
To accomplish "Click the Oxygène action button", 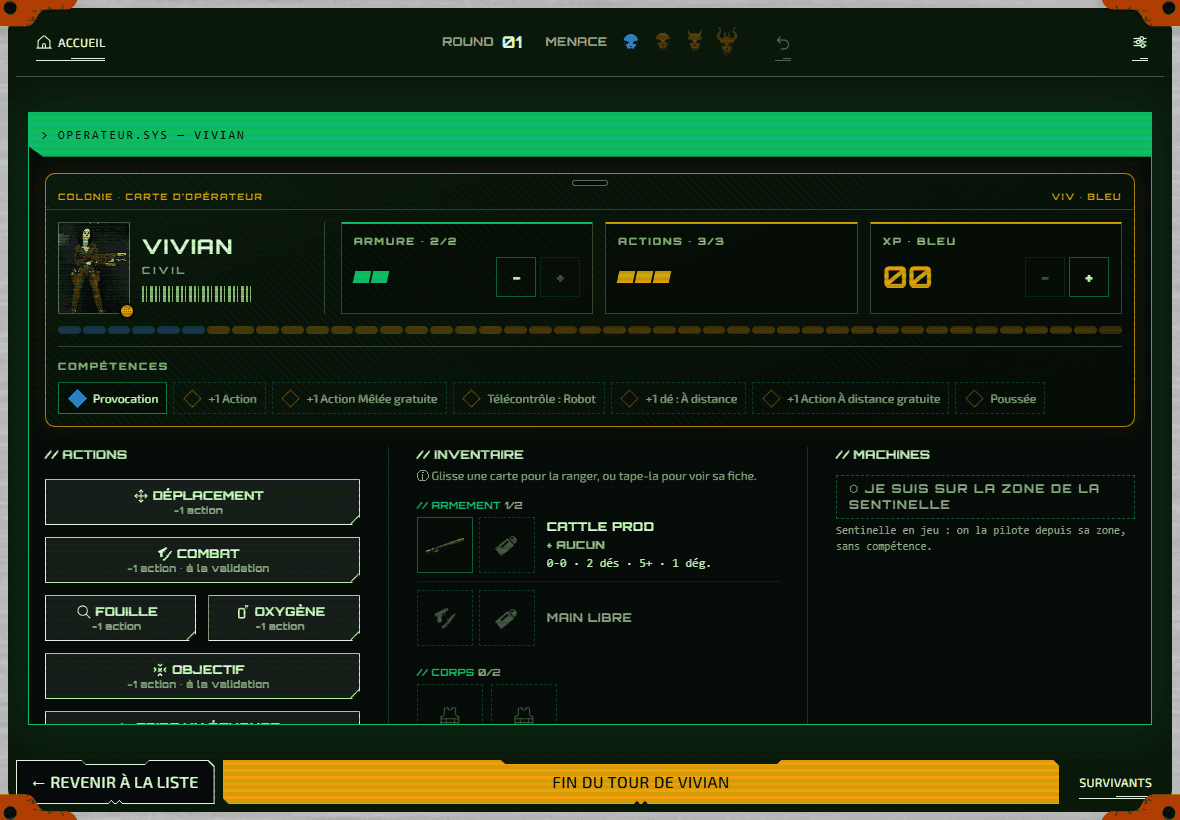I will point(284,618).
